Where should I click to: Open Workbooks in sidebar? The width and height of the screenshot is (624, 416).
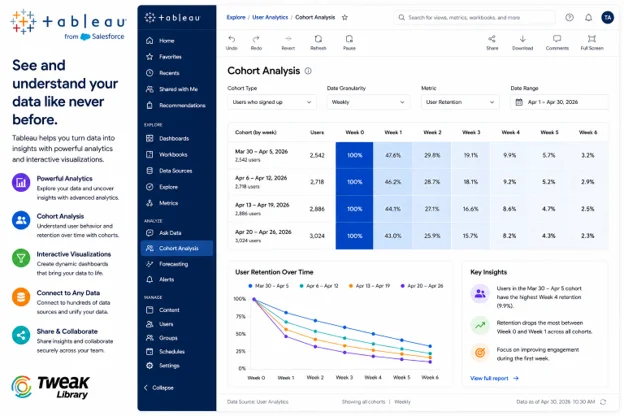pyautogui.click(x=177, y=154)
